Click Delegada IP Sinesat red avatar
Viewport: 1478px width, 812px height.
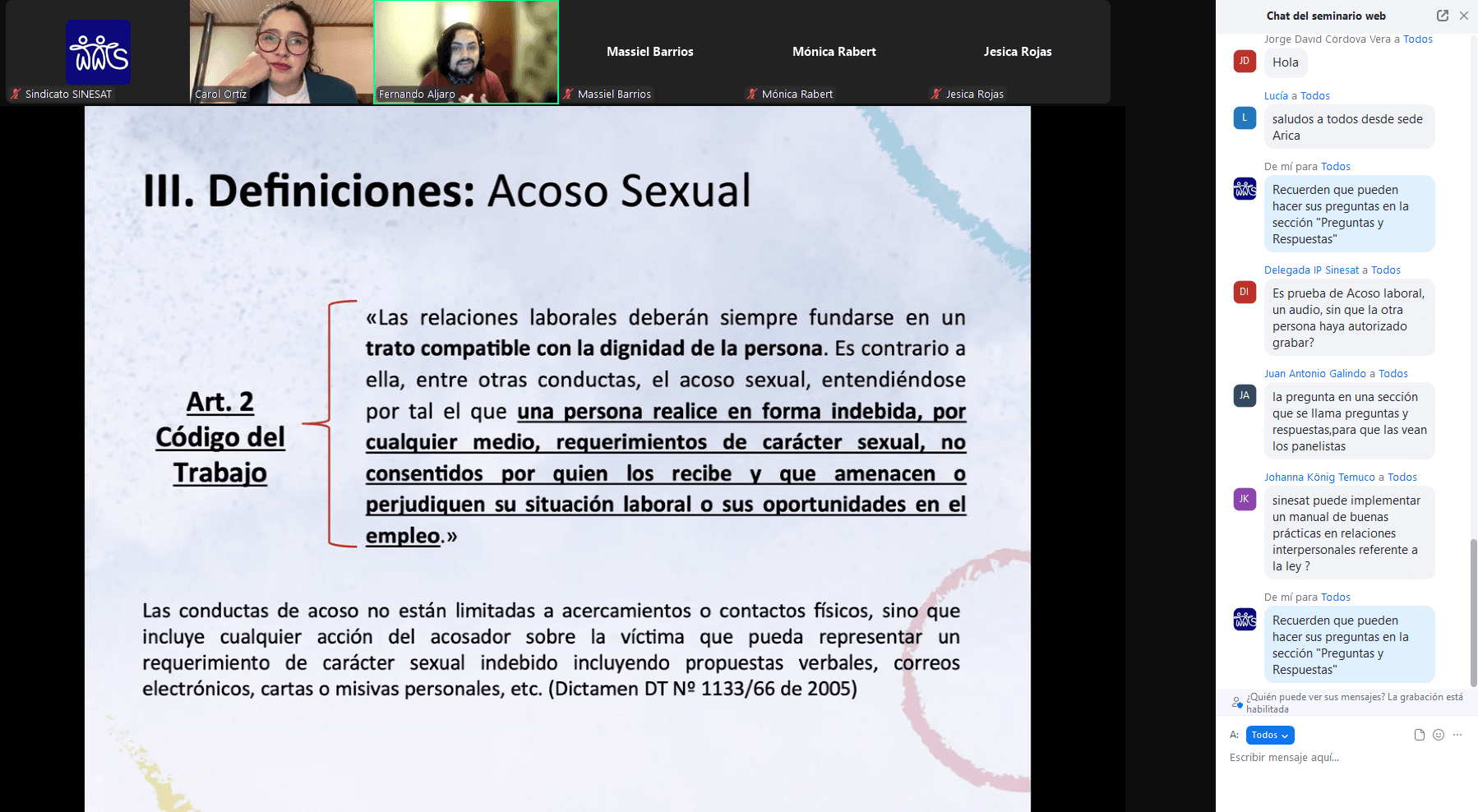click(x=1245, y=292)
